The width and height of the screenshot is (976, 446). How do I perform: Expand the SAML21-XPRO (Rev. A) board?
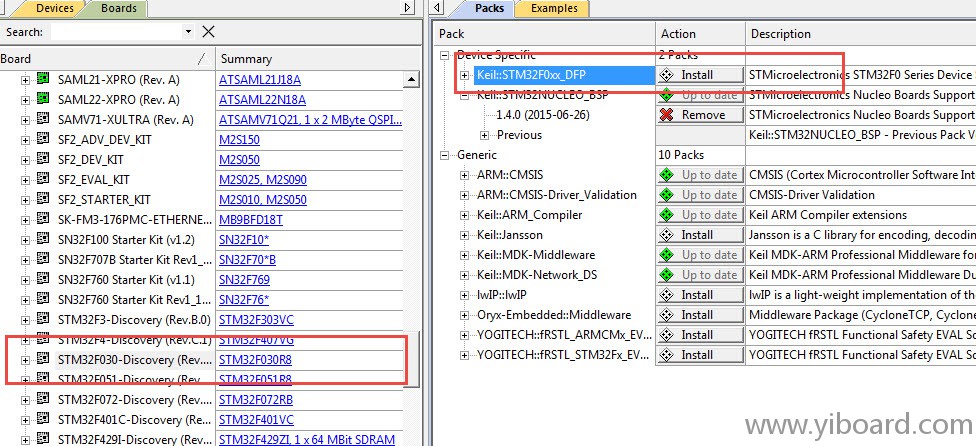point(25,80)
